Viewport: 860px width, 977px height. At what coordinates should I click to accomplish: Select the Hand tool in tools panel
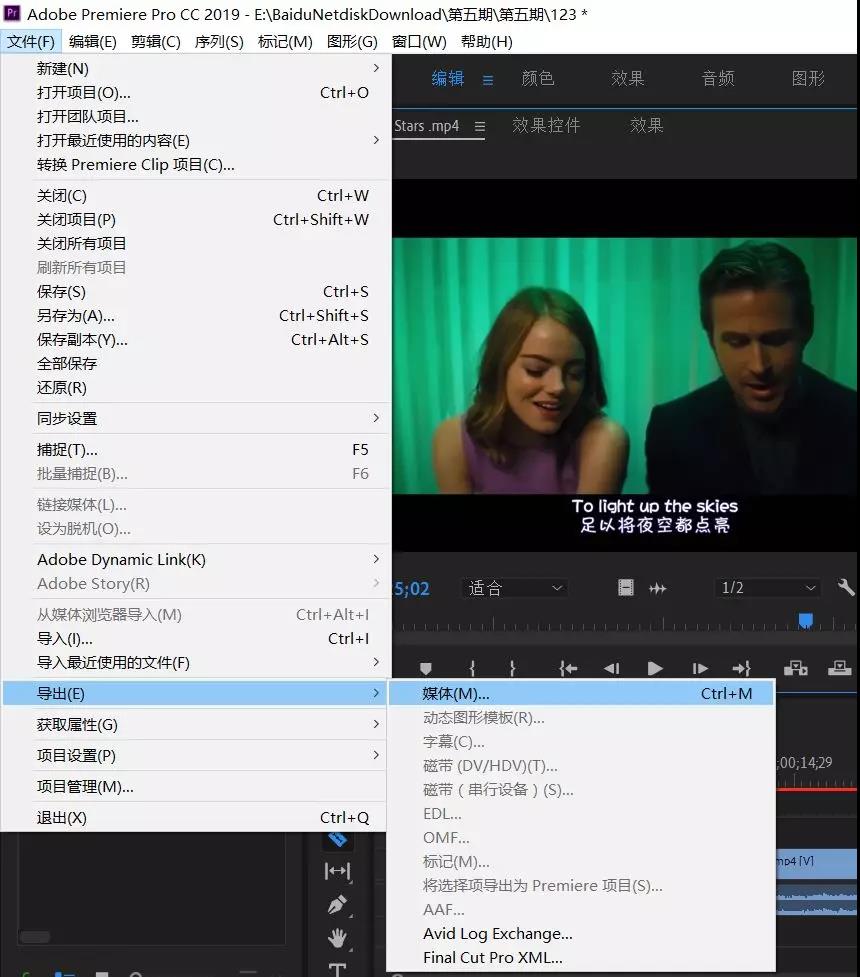337,938
